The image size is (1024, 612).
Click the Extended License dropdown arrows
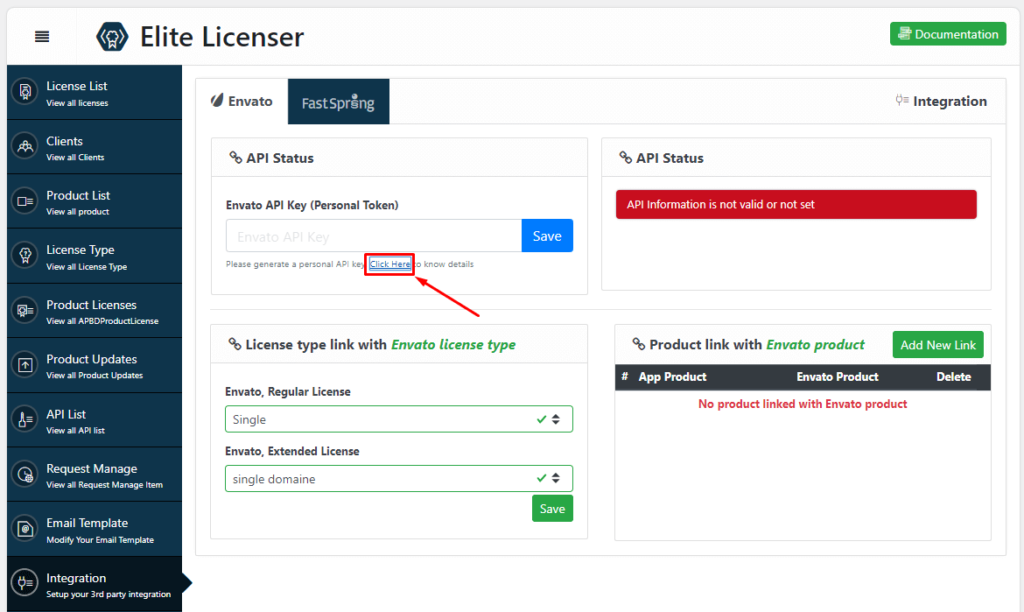pos(556,479)
